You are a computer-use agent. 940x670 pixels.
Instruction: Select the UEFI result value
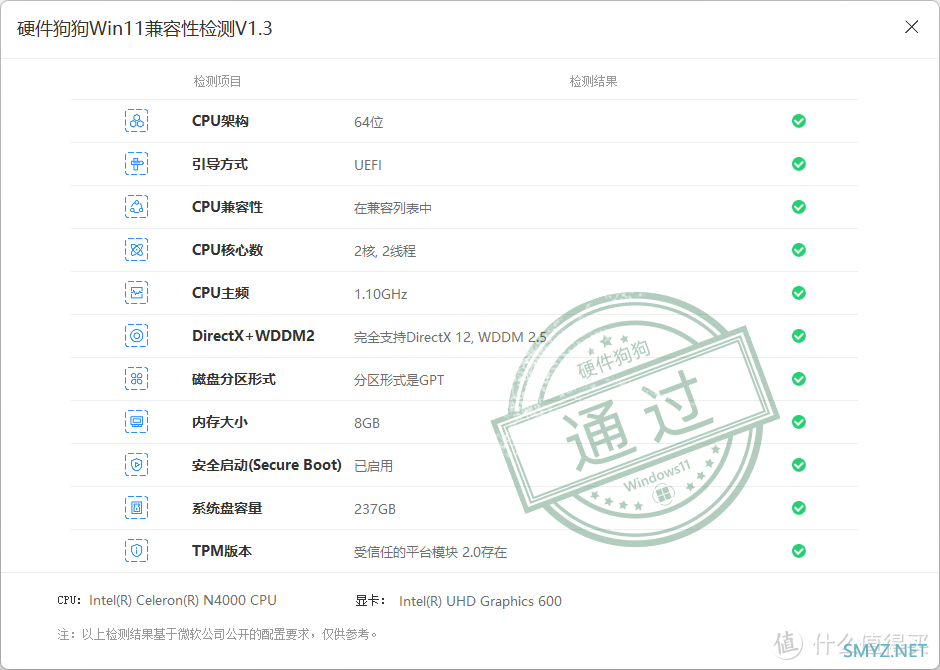coord(367,165)
